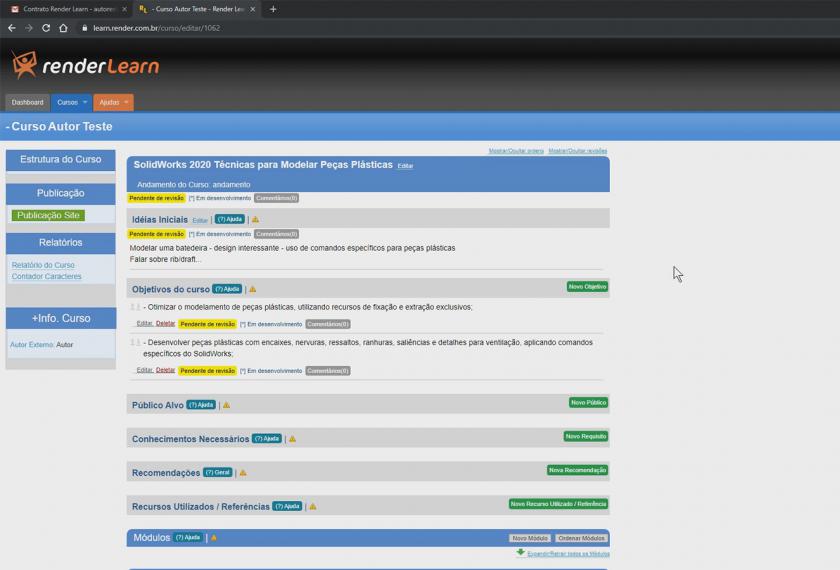The image size is (840, 570).
Task: Click drag handle of first objective
Action: [x=135, y=307]
